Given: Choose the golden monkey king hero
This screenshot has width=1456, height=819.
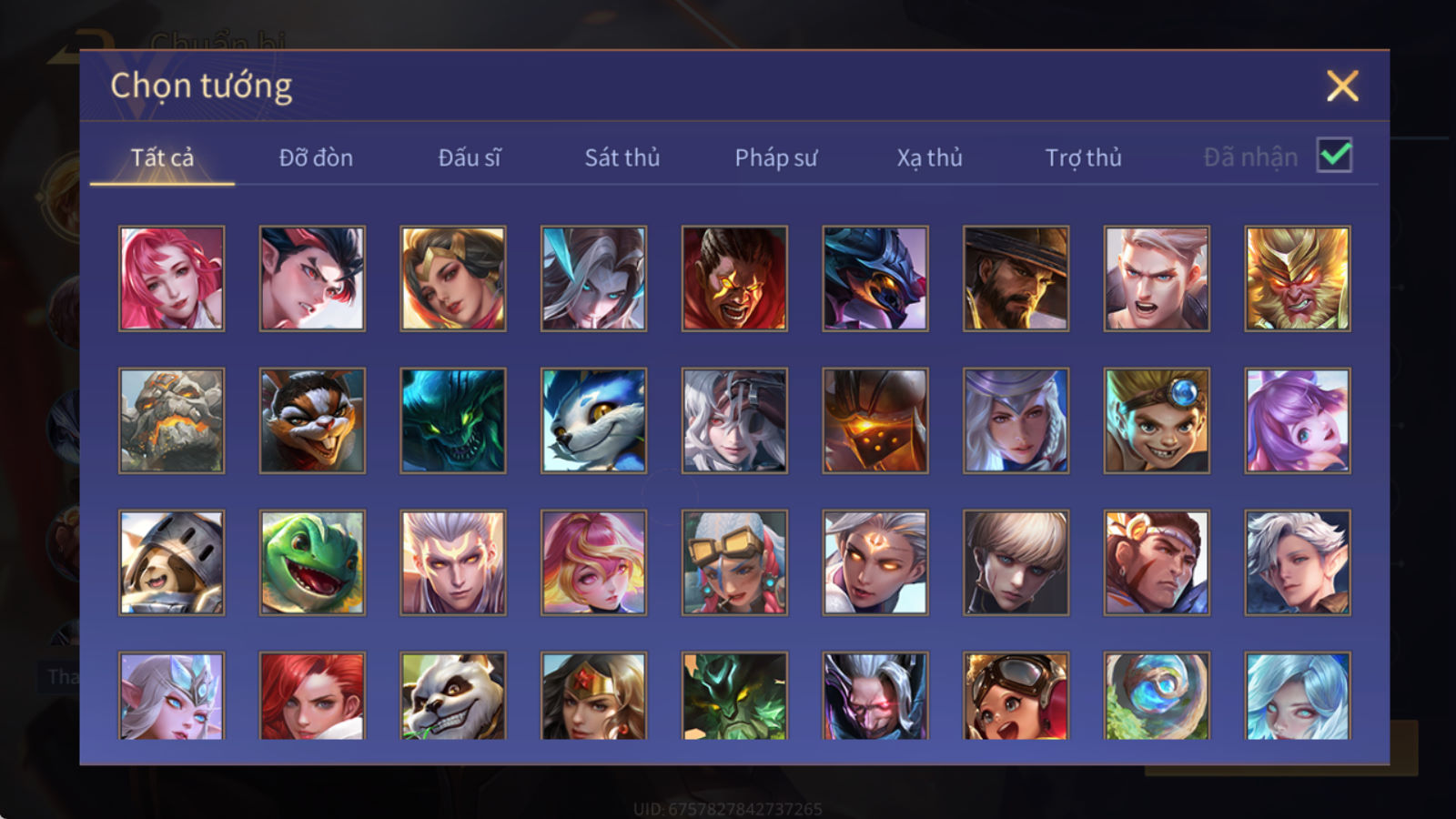Looking at the screenshot, I should [x=1298, y=278].
